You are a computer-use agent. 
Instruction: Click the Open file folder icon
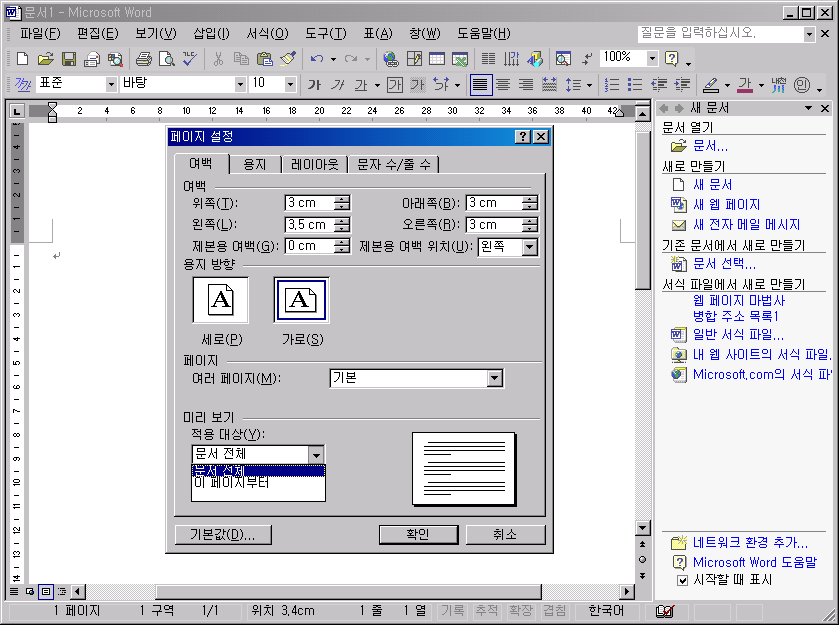[x=45, y=59]
